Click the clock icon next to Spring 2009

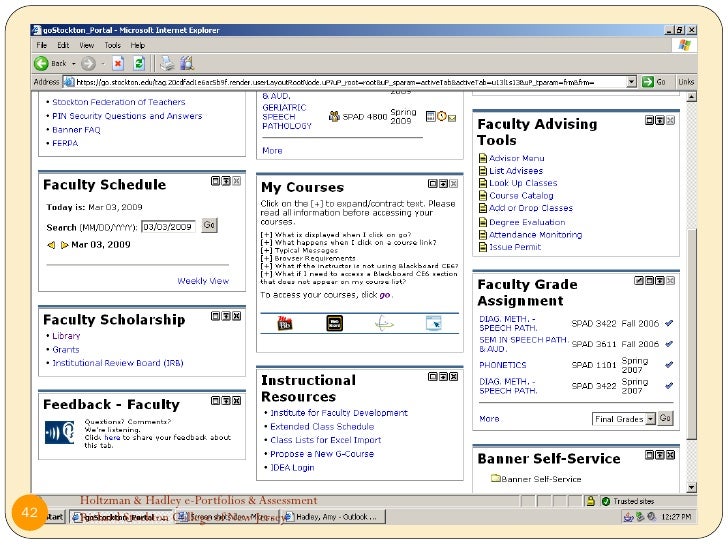(x=442, y=117)
